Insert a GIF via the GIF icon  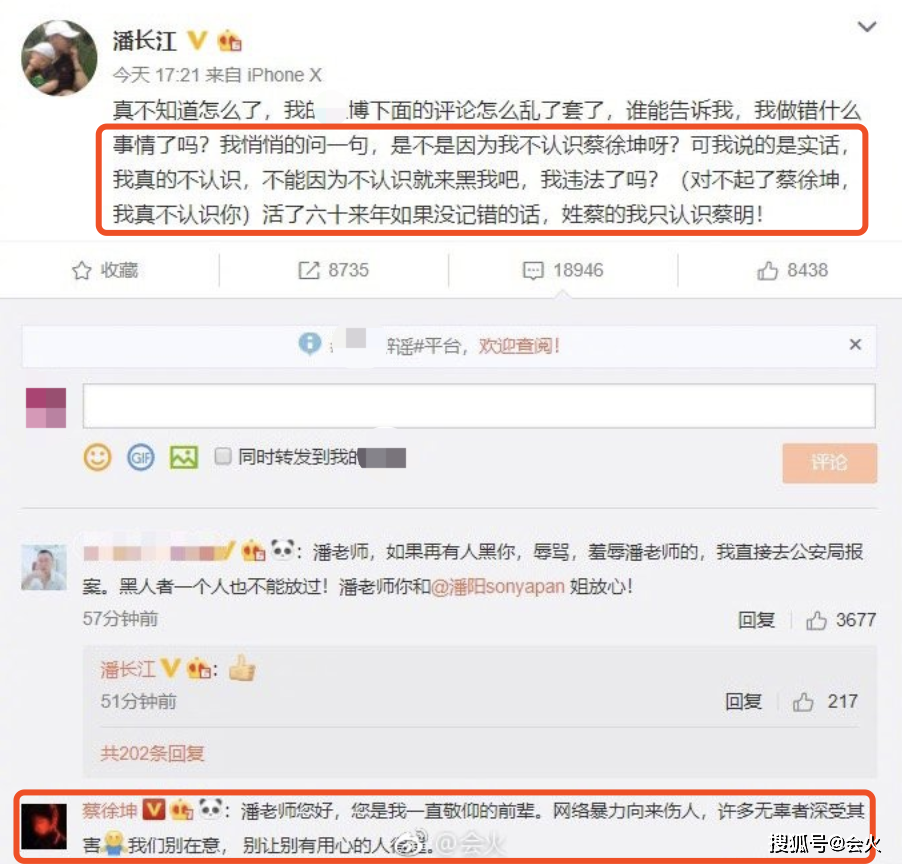click(141, 458)
